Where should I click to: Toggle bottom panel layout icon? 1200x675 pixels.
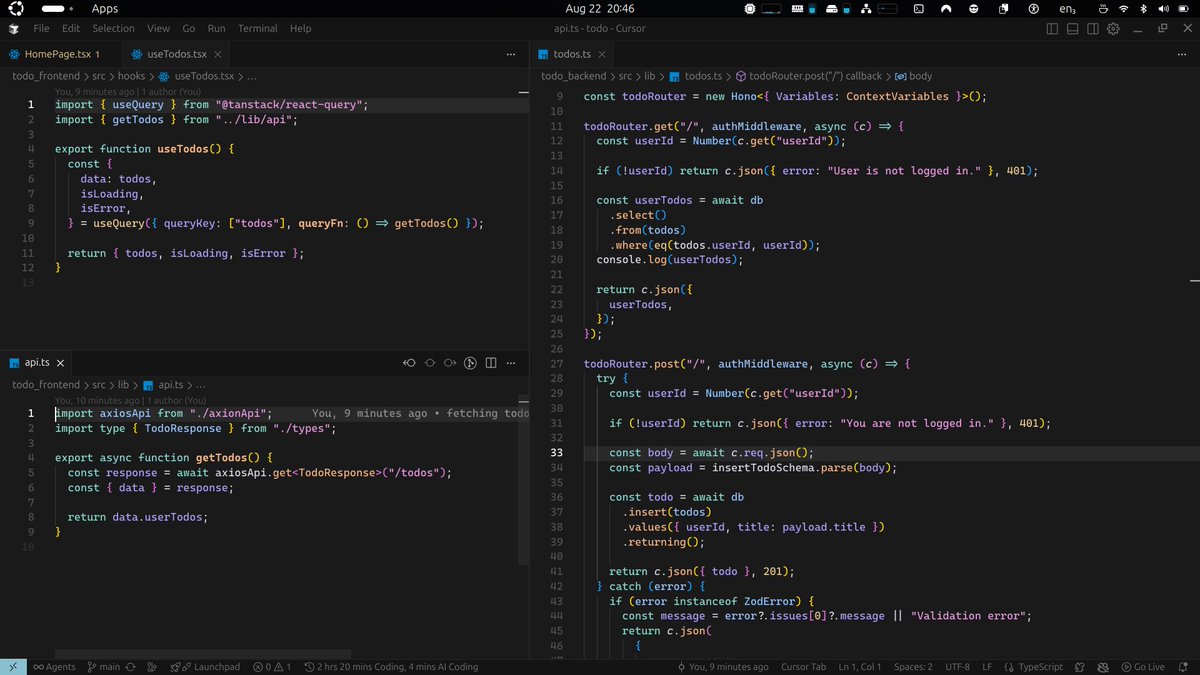1072,29
